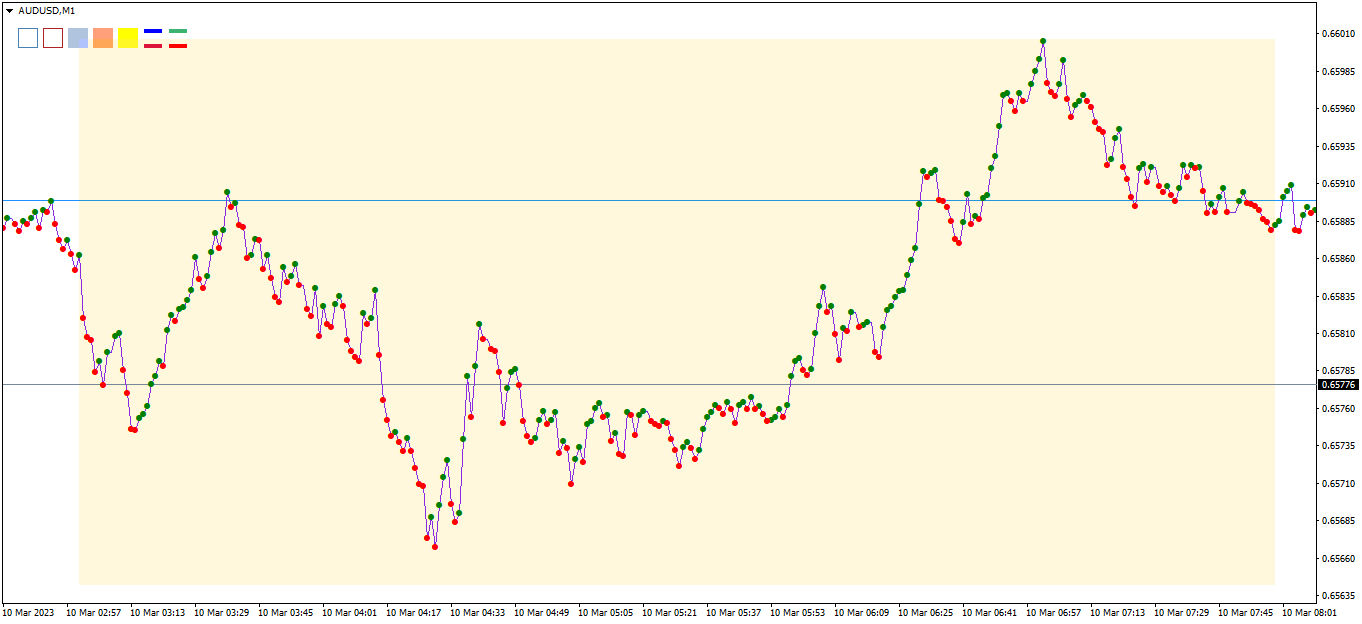Select the red outlined rectangle tool

(53, 38)
